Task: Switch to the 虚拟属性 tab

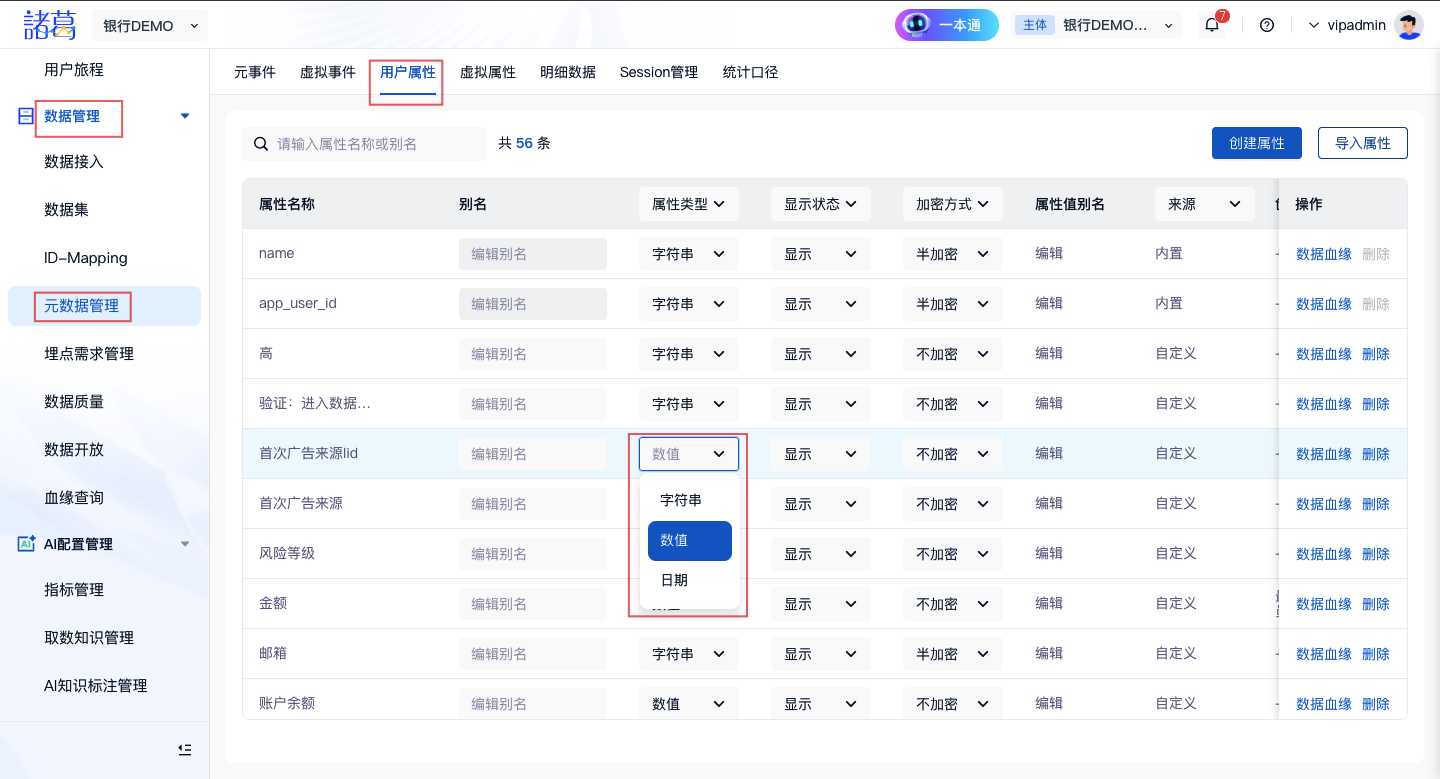Action: pyautogui.click(x=487, y=72)
